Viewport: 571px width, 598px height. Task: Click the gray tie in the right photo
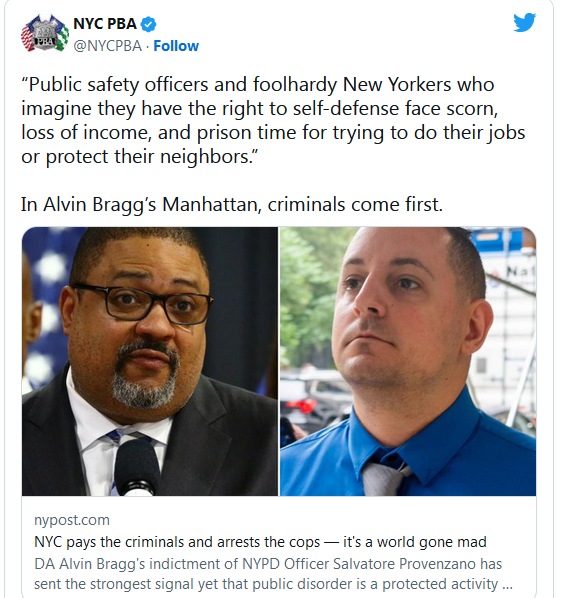(384, 479)
